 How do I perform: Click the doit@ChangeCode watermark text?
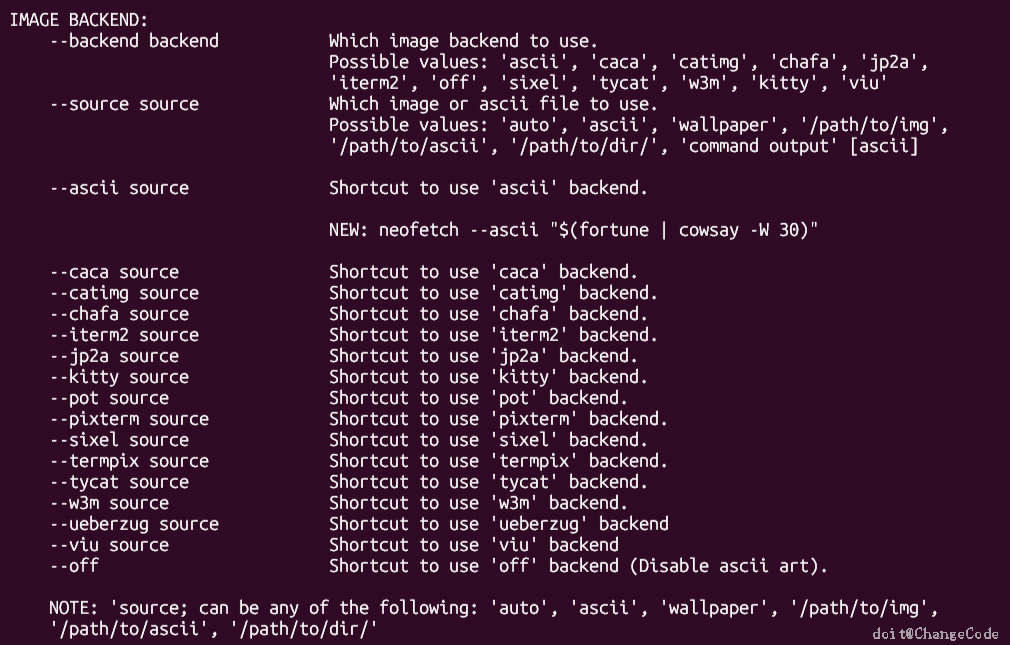click(935, 633)
